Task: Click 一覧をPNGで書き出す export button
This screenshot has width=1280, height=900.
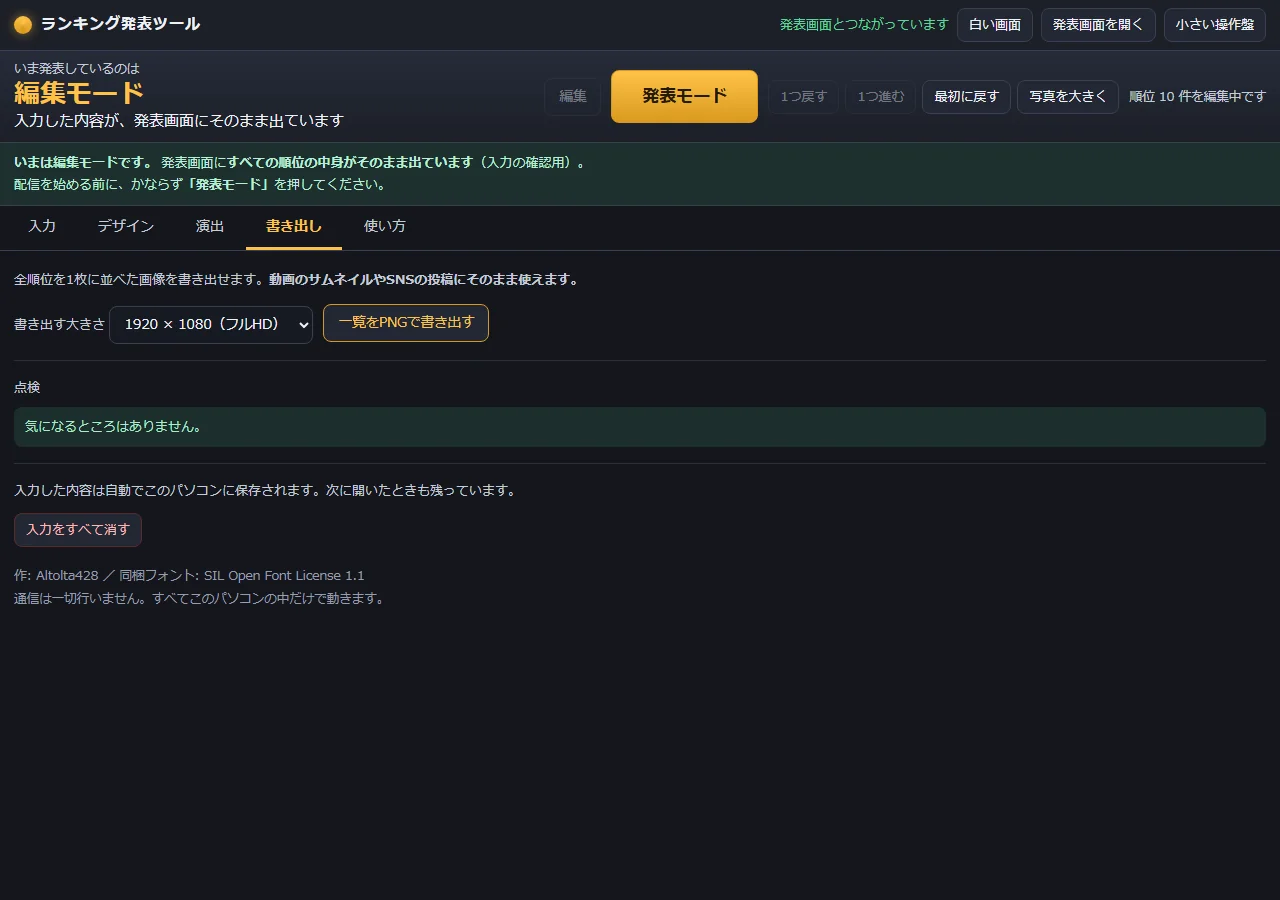Action: point(406,323)
